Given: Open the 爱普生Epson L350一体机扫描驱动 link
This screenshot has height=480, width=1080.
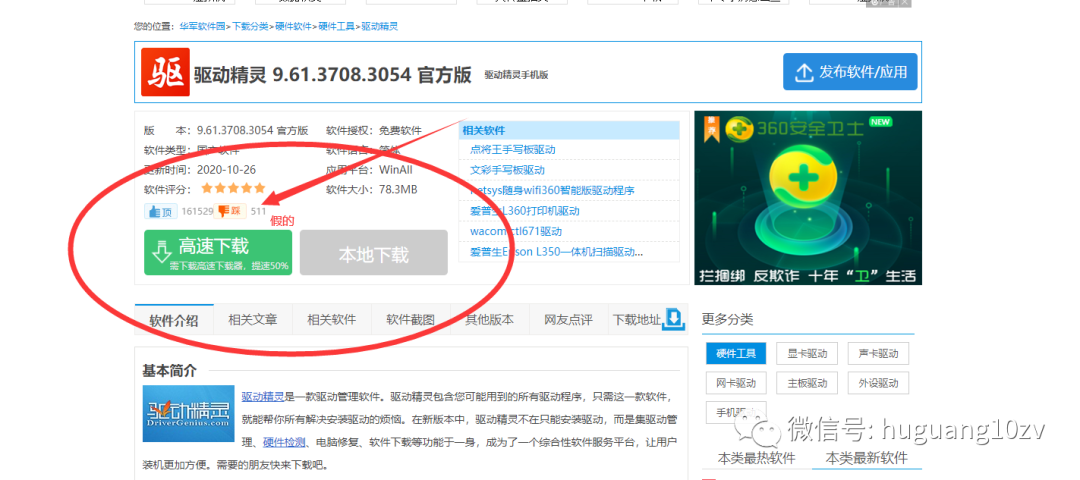Looking at the screenshot, I should tap(557, 251).
